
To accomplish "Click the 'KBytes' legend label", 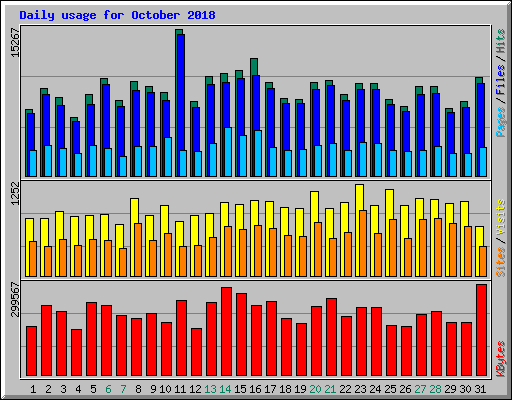I will click(501, 359).
